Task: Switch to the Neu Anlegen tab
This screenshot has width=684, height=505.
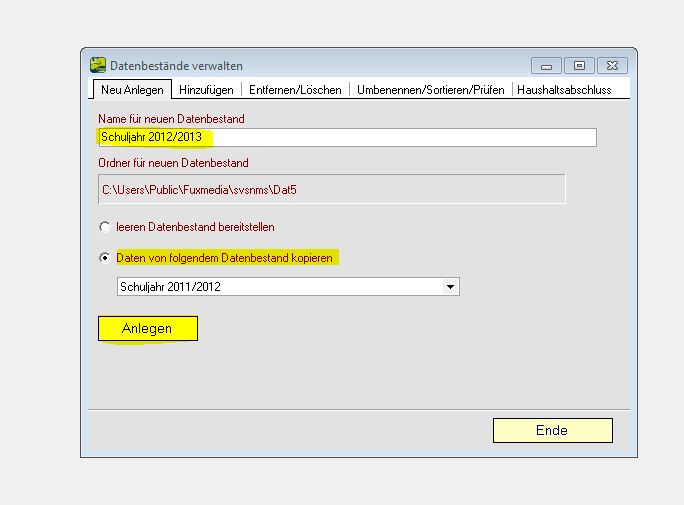Action: coord(132,90)
